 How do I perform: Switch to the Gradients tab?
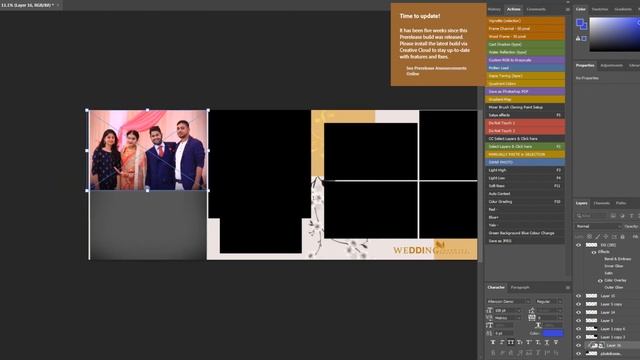tap(623, 9)
